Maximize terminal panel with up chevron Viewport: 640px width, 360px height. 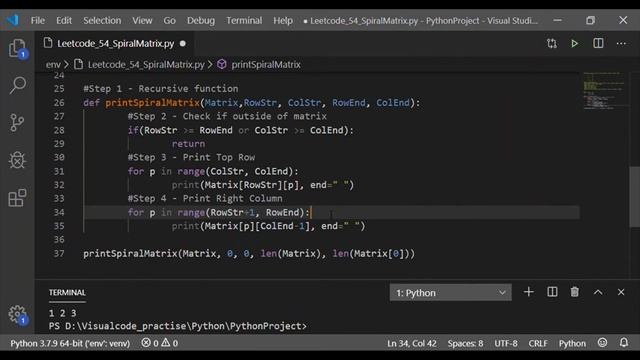pos(598,292)
